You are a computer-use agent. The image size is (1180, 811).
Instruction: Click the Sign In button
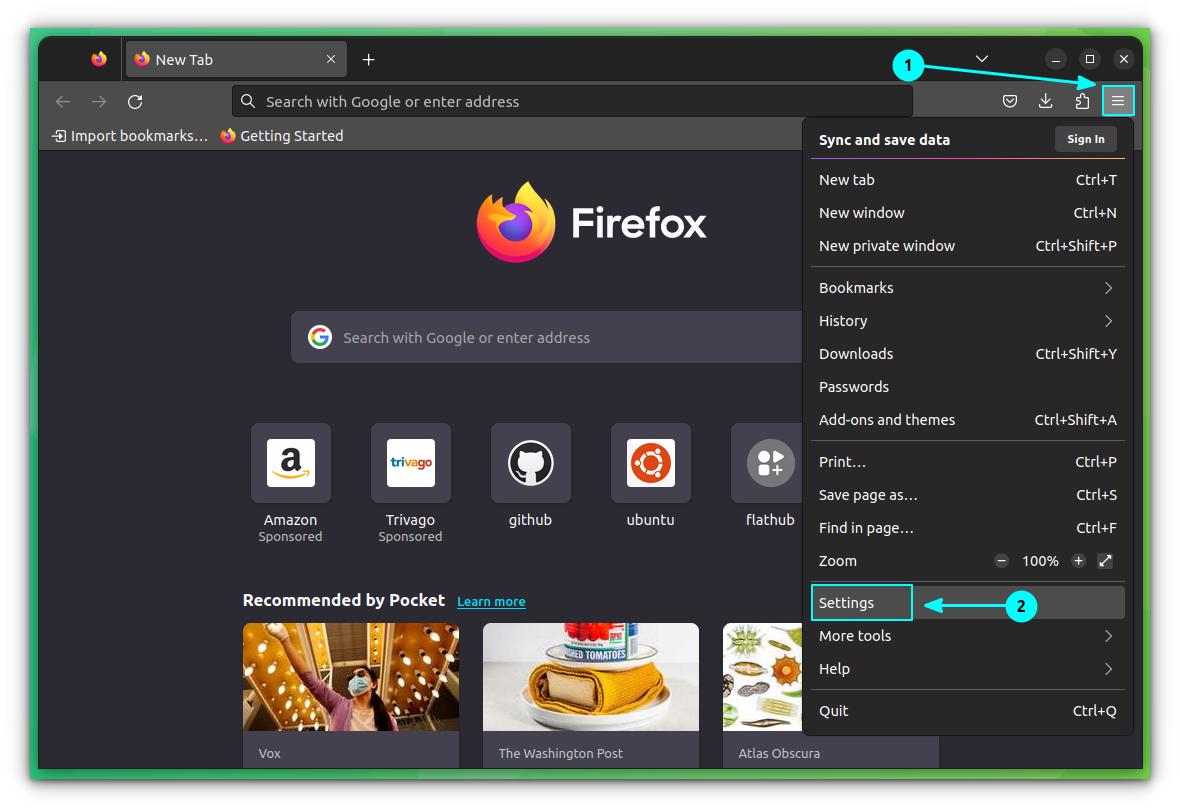(x=1085, y=139)
